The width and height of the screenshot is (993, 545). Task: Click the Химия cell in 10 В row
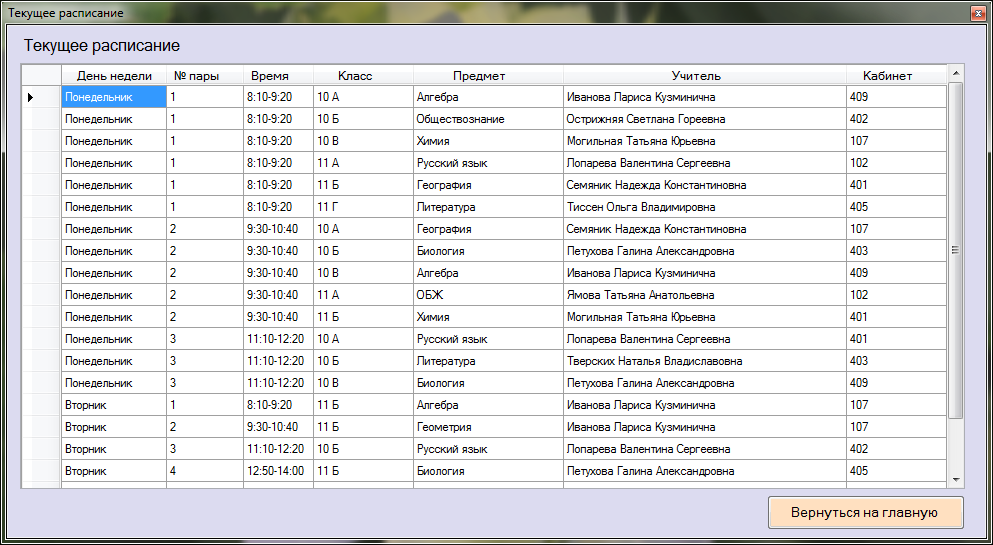coord(488,141)
